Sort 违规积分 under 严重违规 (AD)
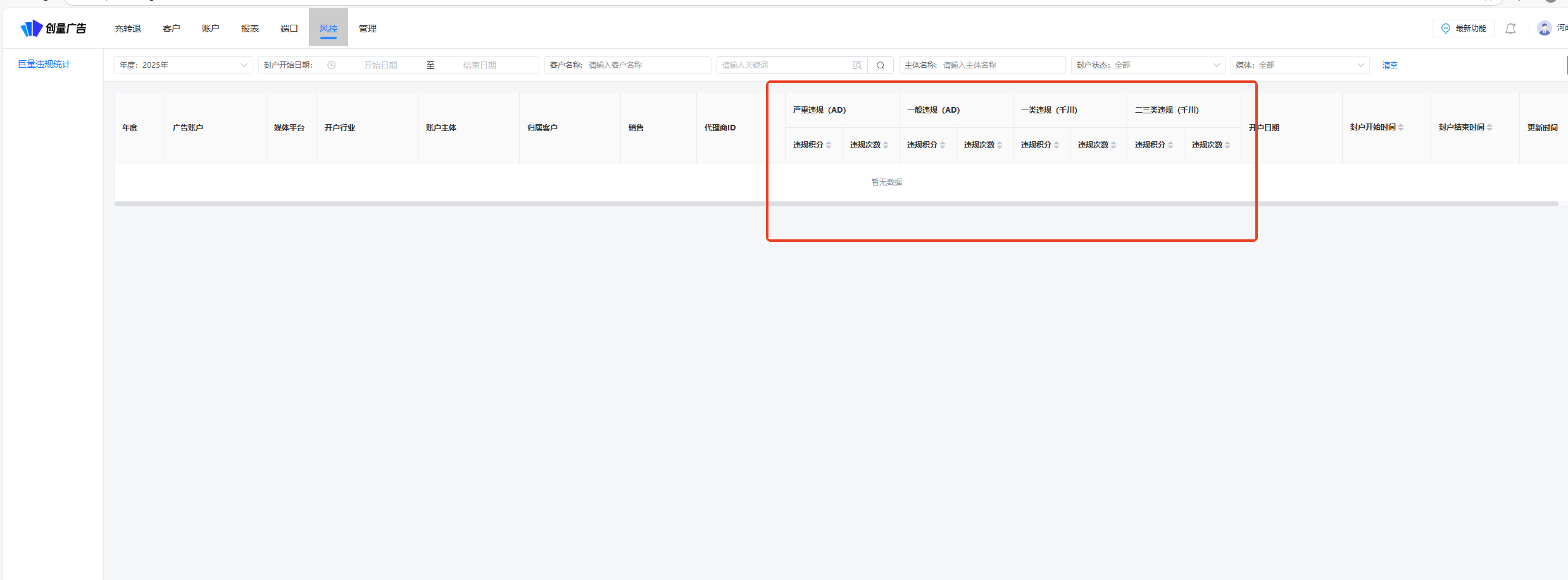Image resolution: width=1568 pixels, height=580 pixels. pyautogui.click(x=829, y=145)
